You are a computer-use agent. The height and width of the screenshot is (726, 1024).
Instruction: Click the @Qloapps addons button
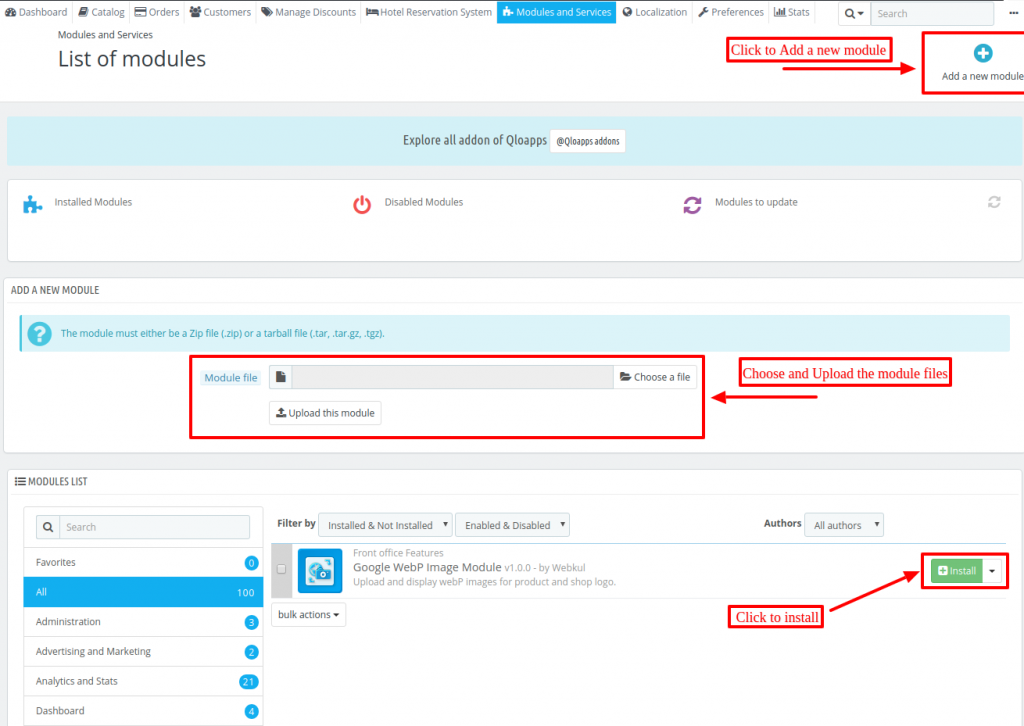tap(588, 141)
